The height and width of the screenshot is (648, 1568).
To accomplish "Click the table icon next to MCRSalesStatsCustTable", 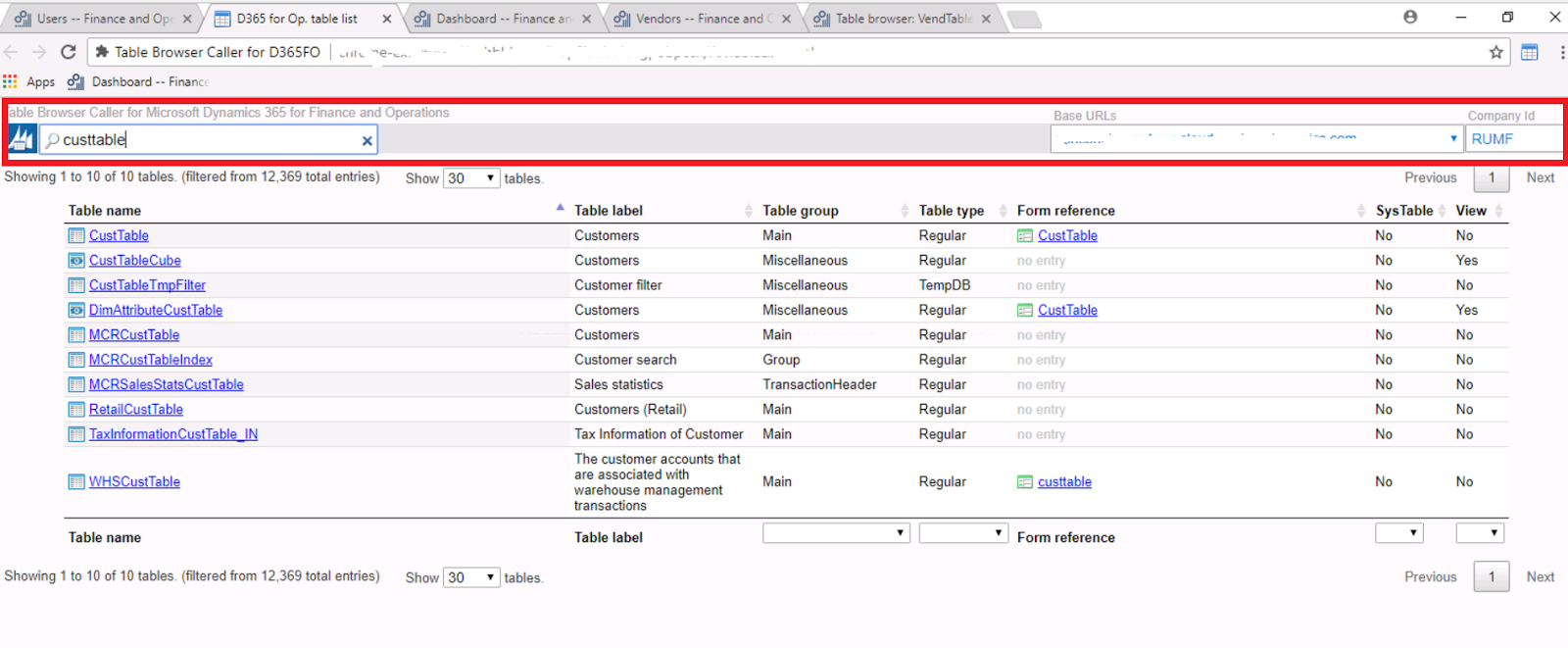I will coord(76,384).
